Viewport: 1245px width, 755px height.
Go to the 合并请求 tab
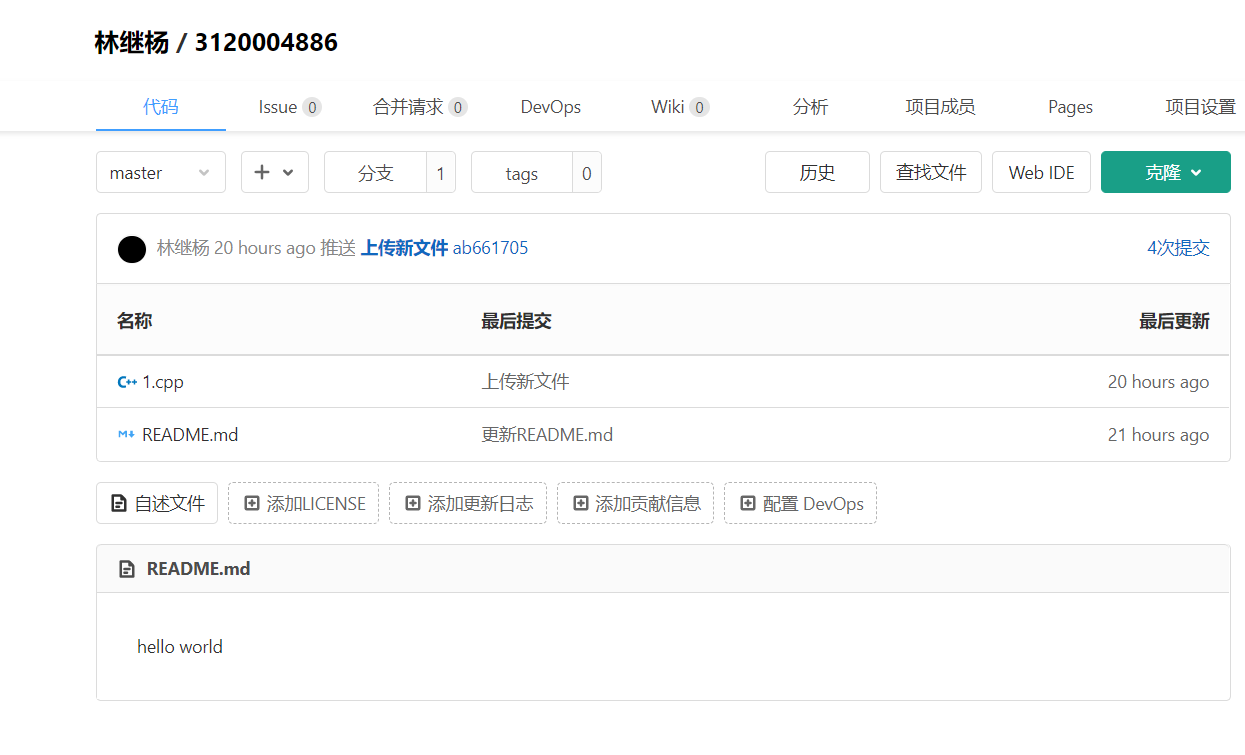(x=420, y=107)
